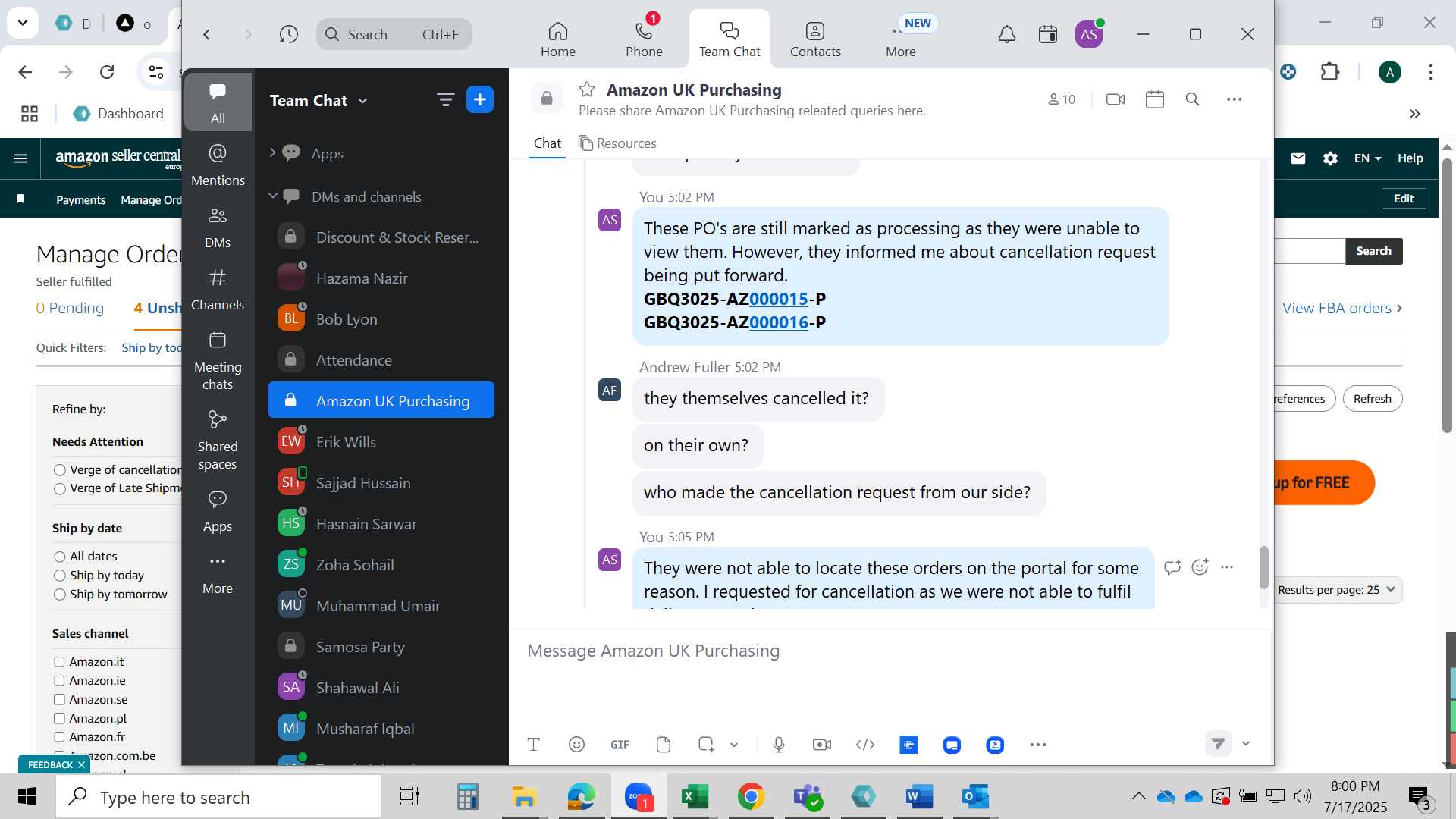
Task: Open Channels in the sidebar
Action: [218, 289]
